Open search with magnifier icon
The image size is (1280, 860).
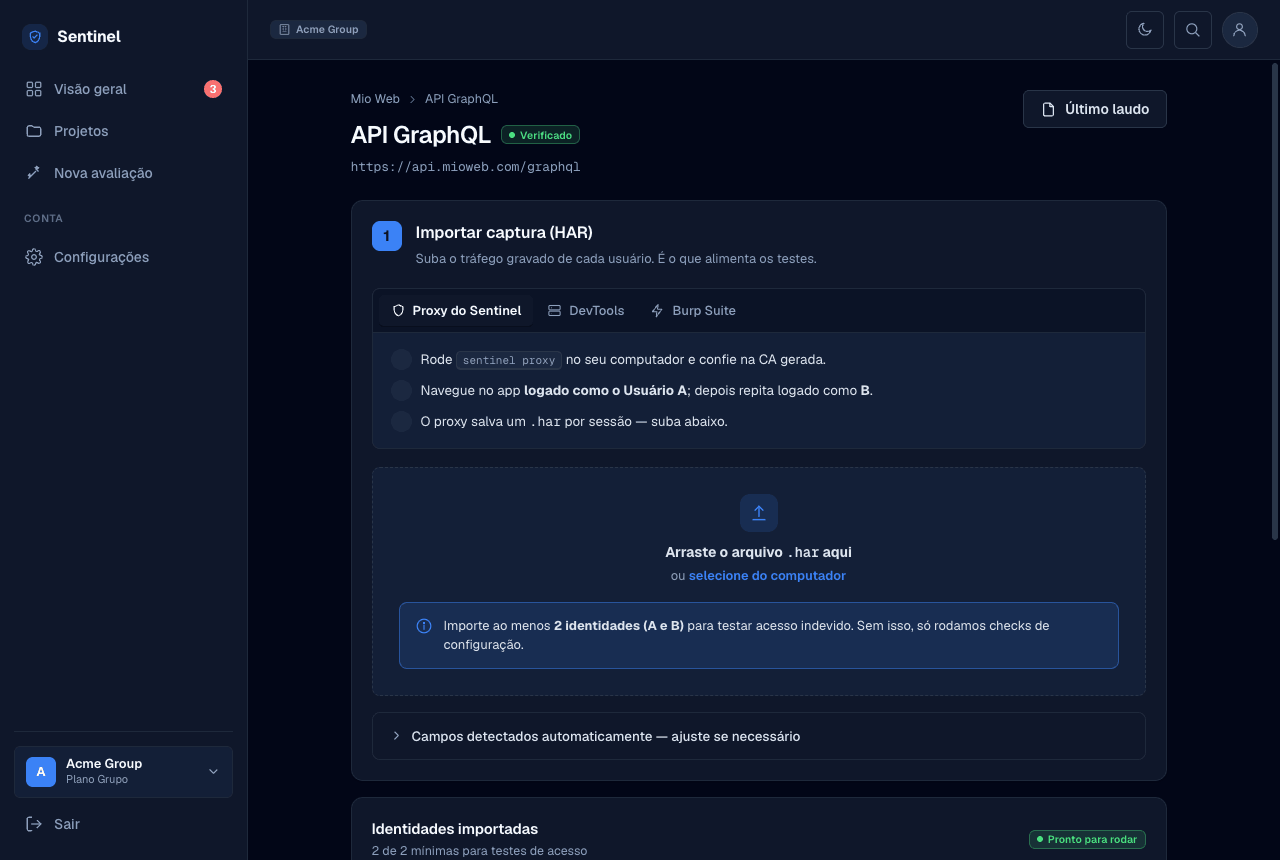tap(1193, 30)
